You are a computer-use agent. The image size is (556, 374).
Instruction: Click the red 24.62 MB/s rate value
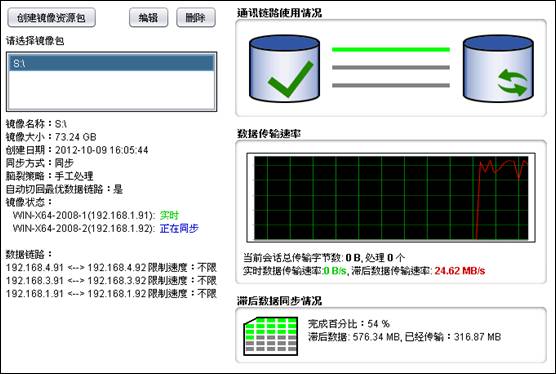pyautogui.click(x=460, y=271)
